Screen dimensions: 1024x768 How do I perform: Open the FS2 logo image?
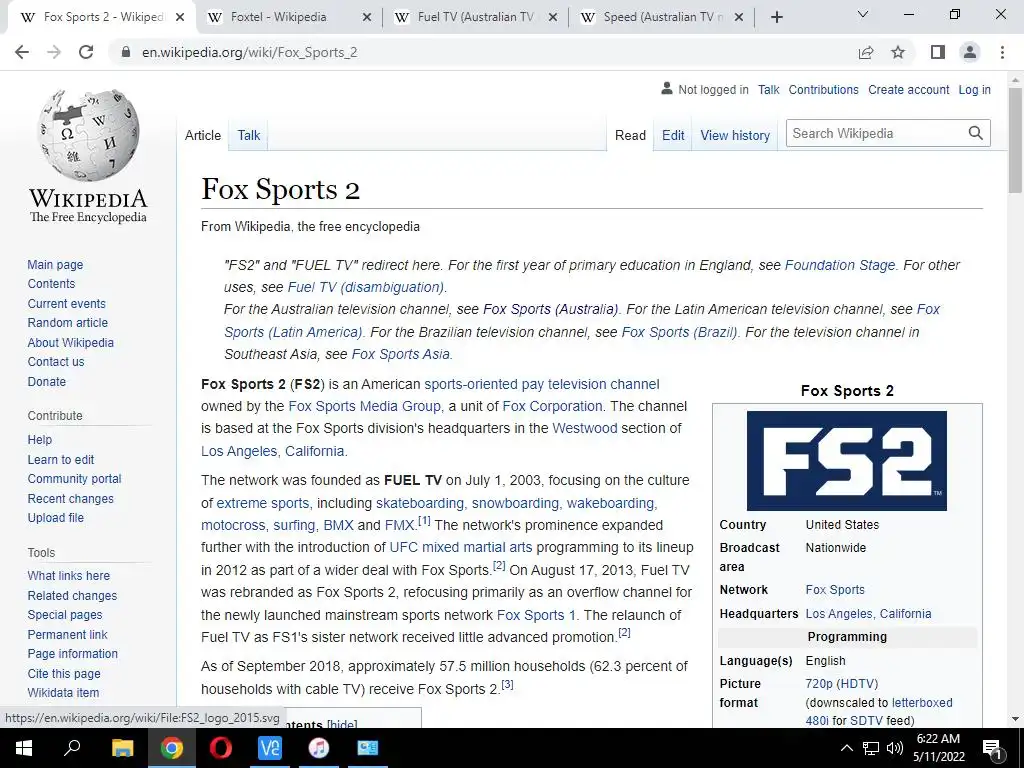tap(846, 460)
